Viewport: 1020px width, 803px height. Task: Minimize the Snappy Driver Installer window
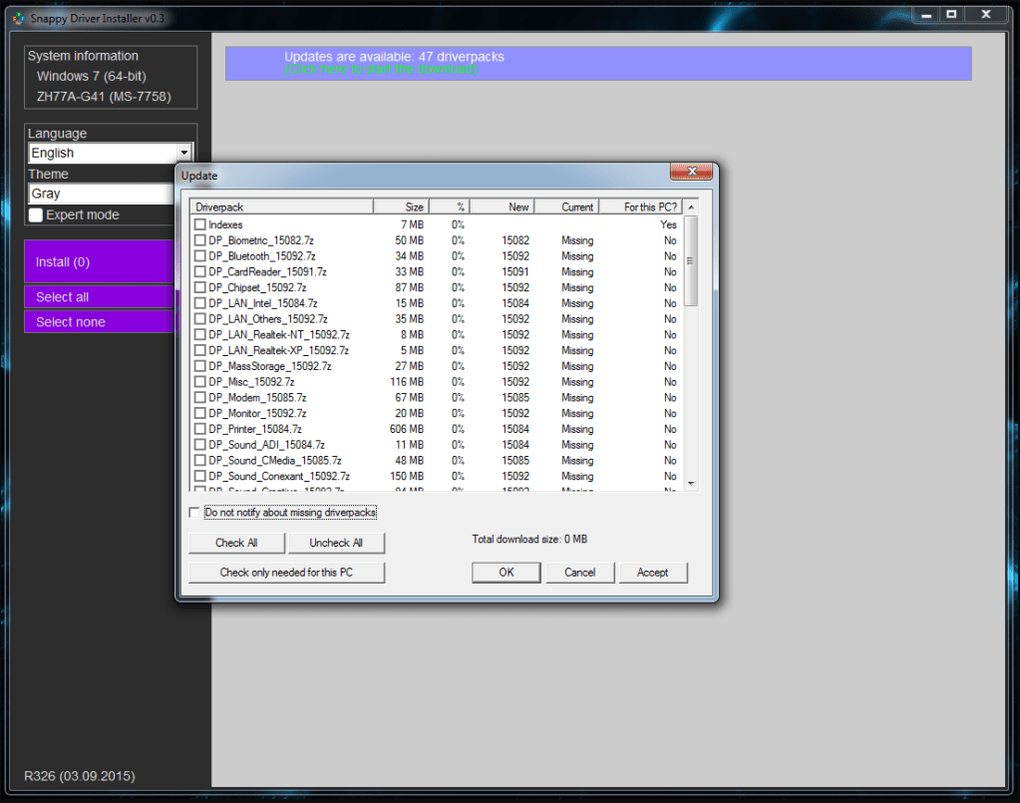pyautogui.click(x=926, y=14)
